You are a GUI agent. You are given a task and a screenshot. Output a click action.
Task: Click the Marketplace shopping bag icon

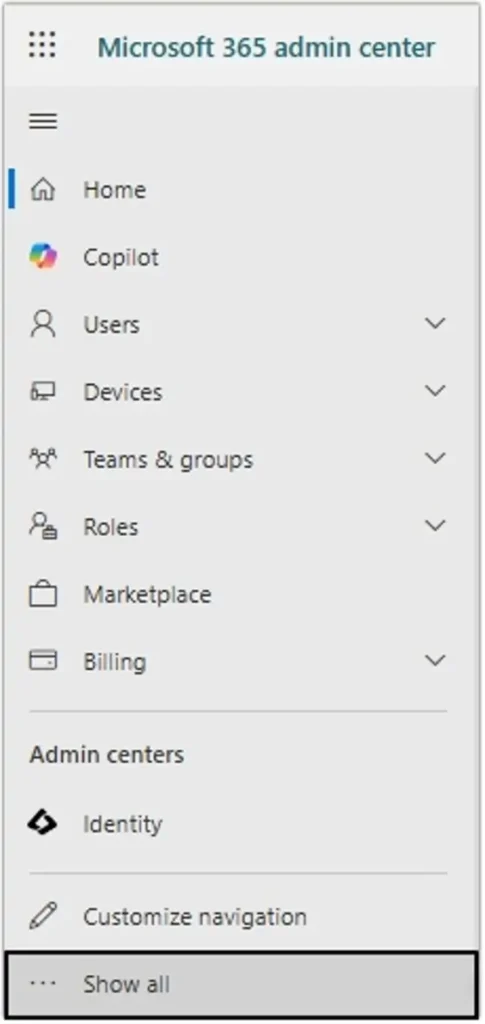[43, 594]
